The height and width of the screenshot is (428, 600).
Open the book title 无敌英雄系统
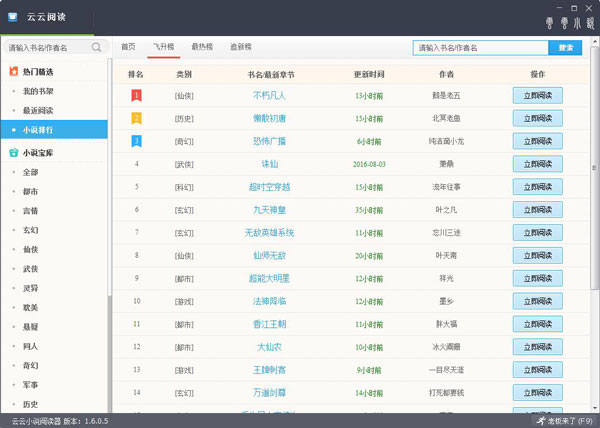(269, 233)
